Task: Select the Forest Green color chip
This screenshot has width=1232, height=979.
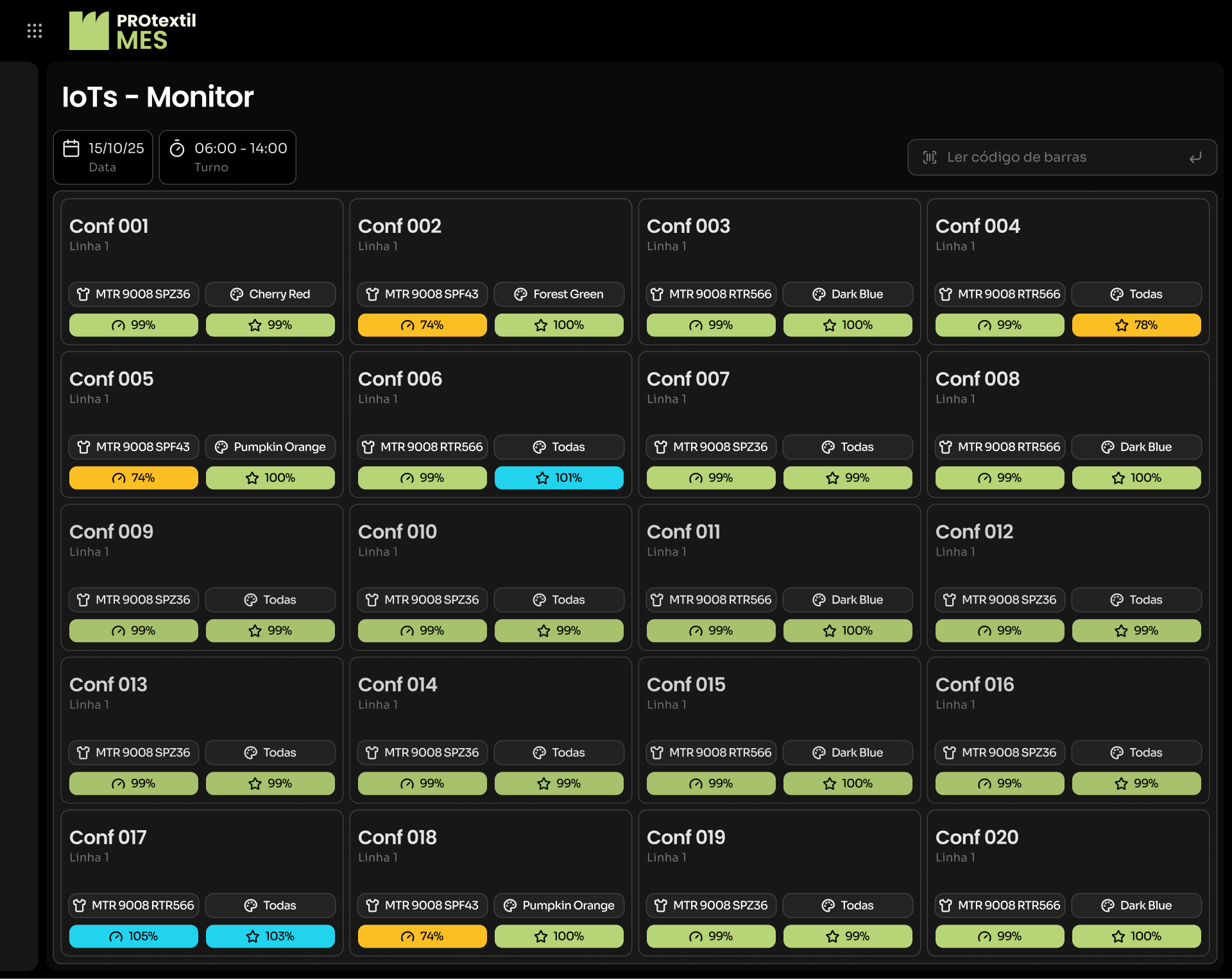Action: tap(559, 294)
